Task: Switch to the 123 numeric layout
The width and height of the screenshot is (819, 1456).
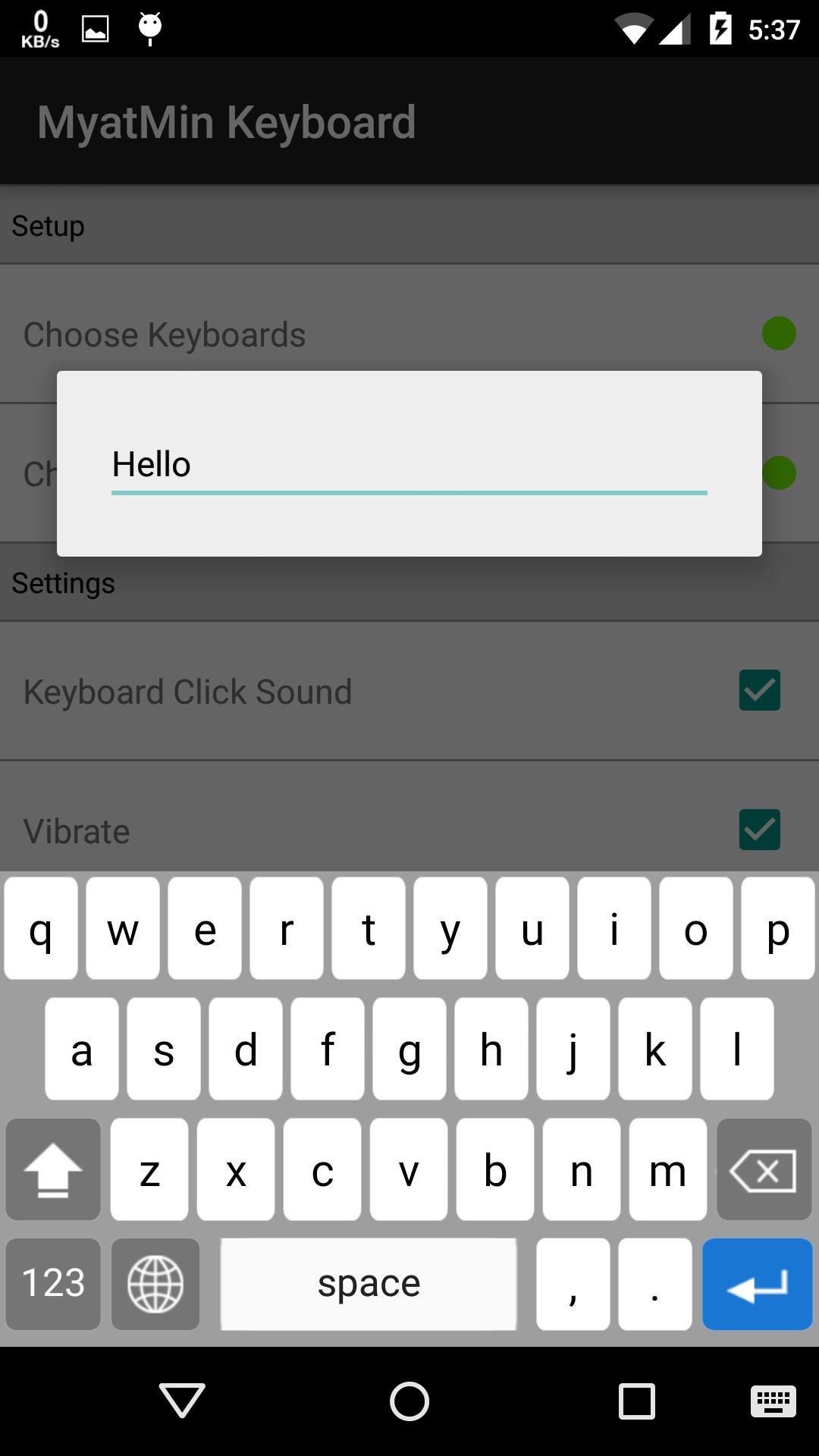Action: [53, 1284]
